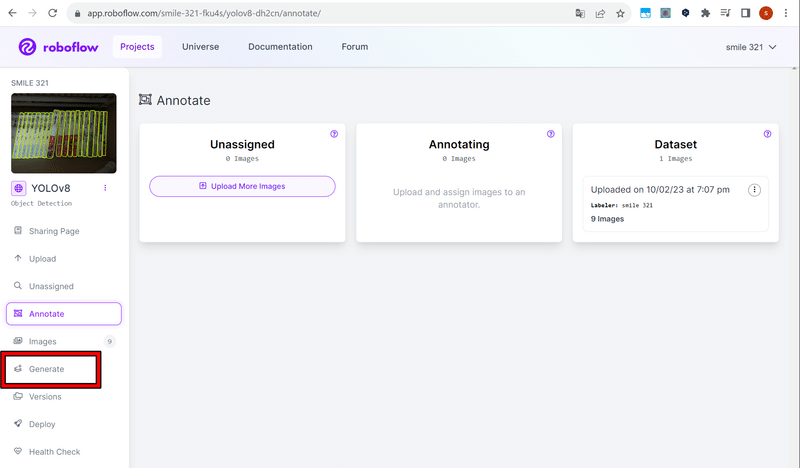Open the Chrome three-dot menu
This screenshot has height=468, width=800.
786,13
